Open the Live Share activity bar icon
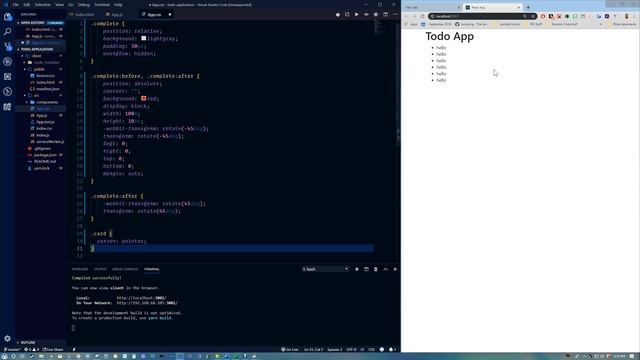The width and height of the screenshot is (640, 360). [7, 92]
